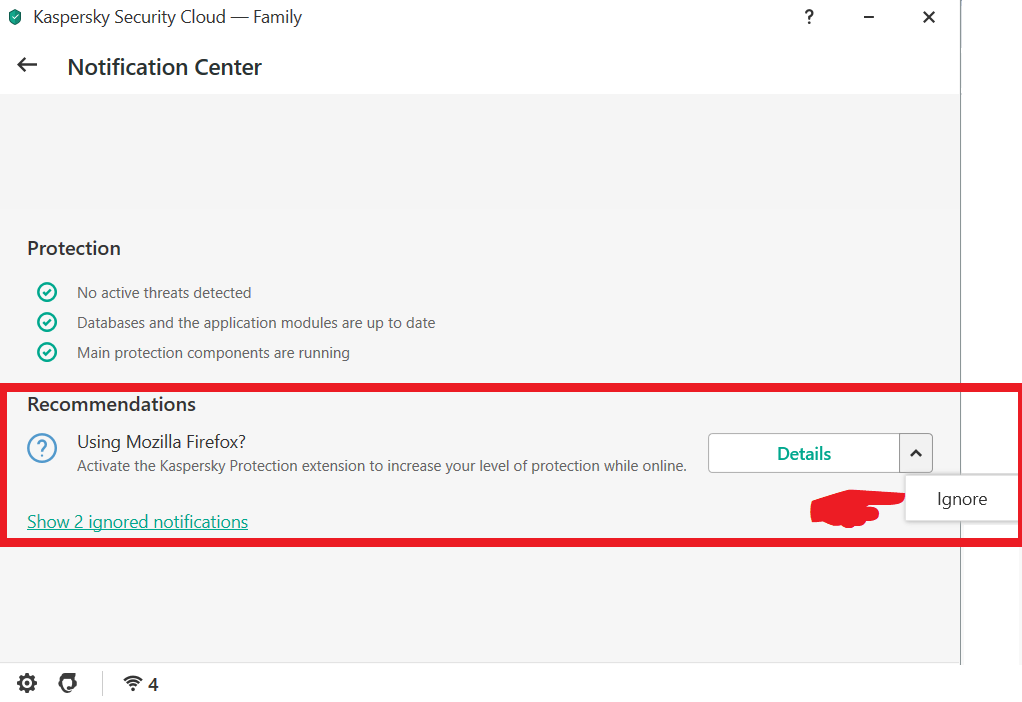Click Main protection components are running text

click(x=213, y=353)
